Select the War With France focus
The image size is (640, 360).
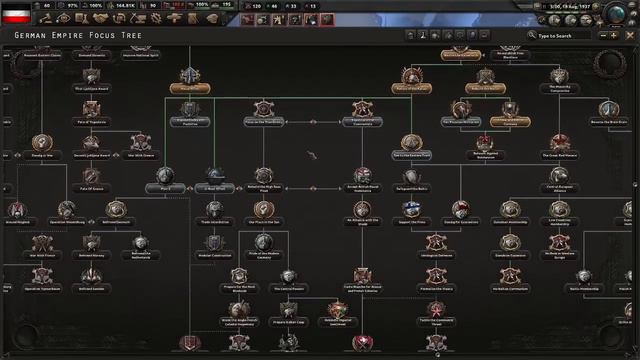(42, 247)
